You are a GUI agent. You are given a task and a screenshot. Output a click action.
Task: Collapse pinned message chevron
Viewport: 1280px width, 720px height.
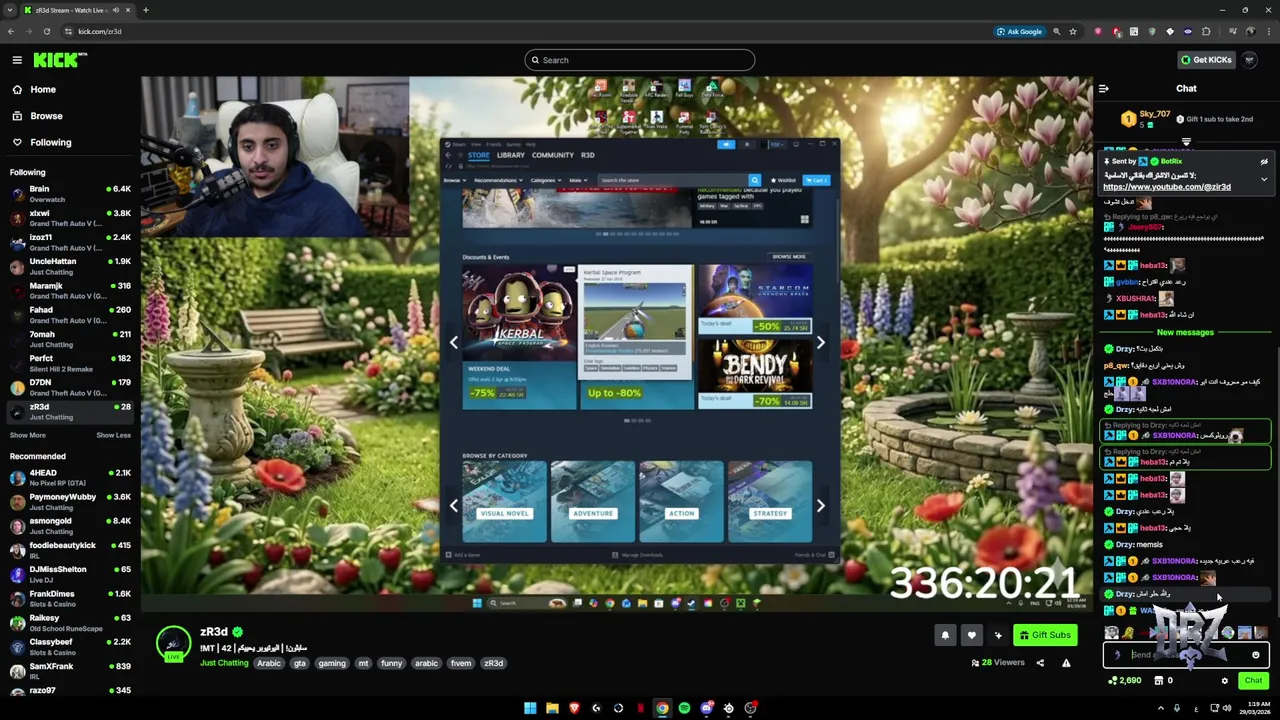(x=1264, y=180)
